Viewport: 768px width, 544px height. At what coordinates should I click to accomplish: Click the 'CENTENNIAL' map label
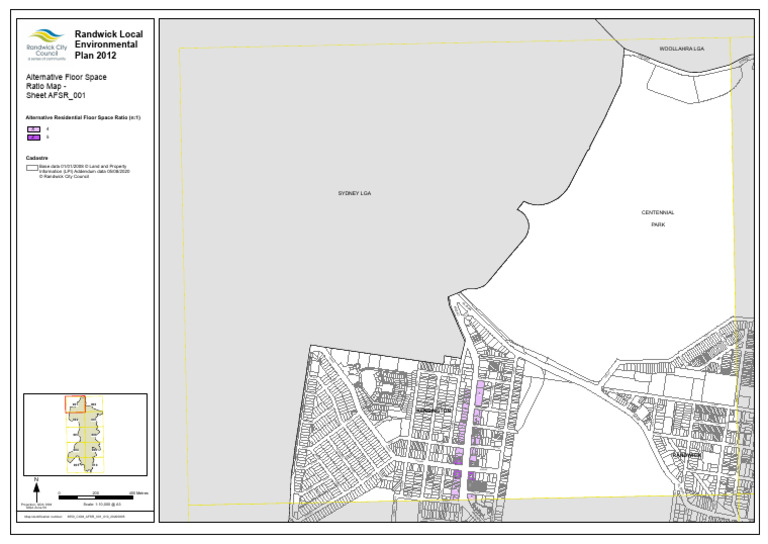[x=658, y=213]
